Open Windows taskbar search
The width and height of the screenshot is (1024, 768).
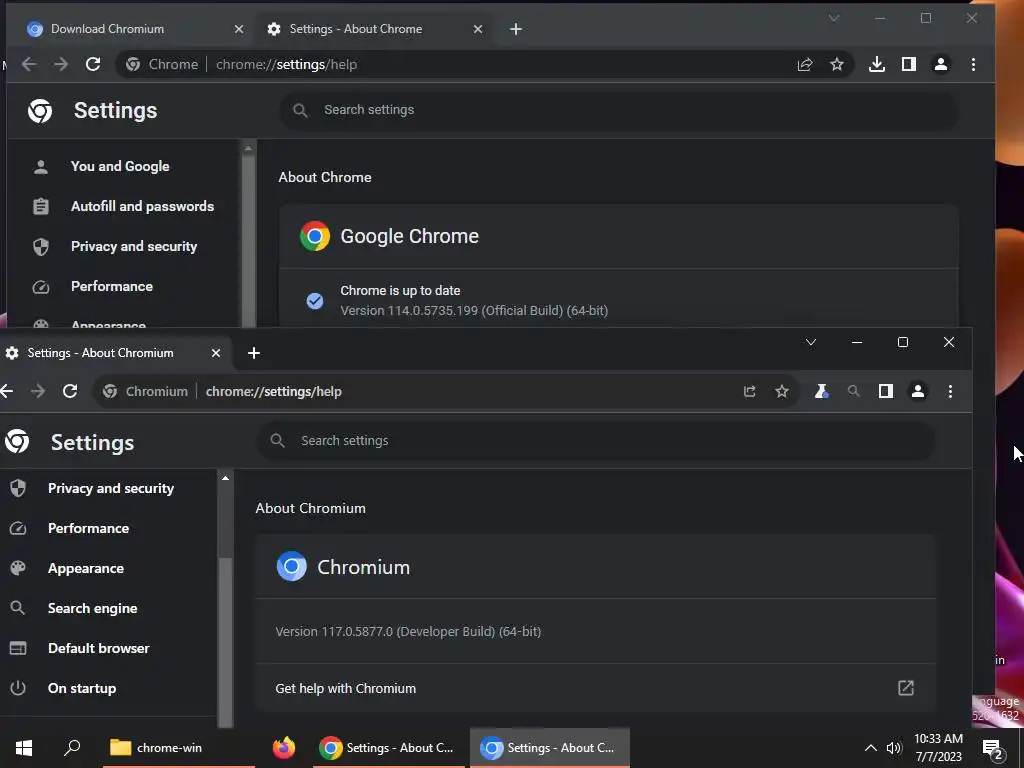pos(72,748)
